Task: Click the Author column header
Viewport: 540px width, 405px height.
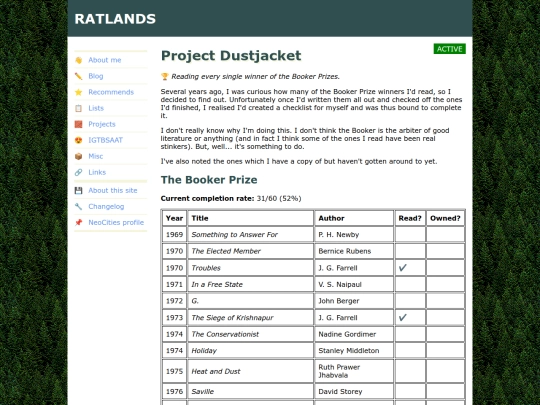Action: tap(354, 218)
